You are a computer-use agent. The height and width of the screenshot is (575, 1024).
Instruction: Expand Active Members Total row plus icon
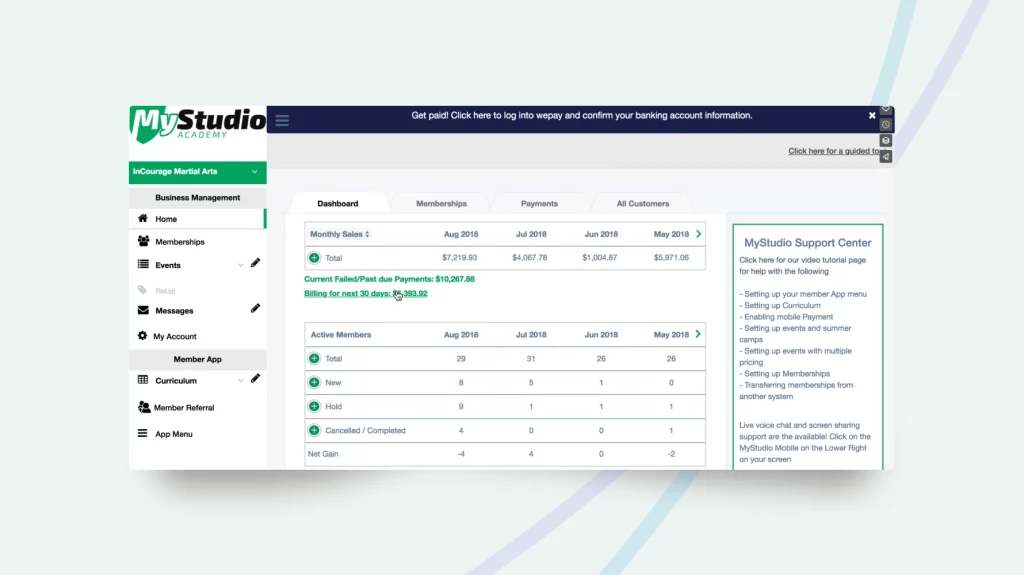coord(314,359)
